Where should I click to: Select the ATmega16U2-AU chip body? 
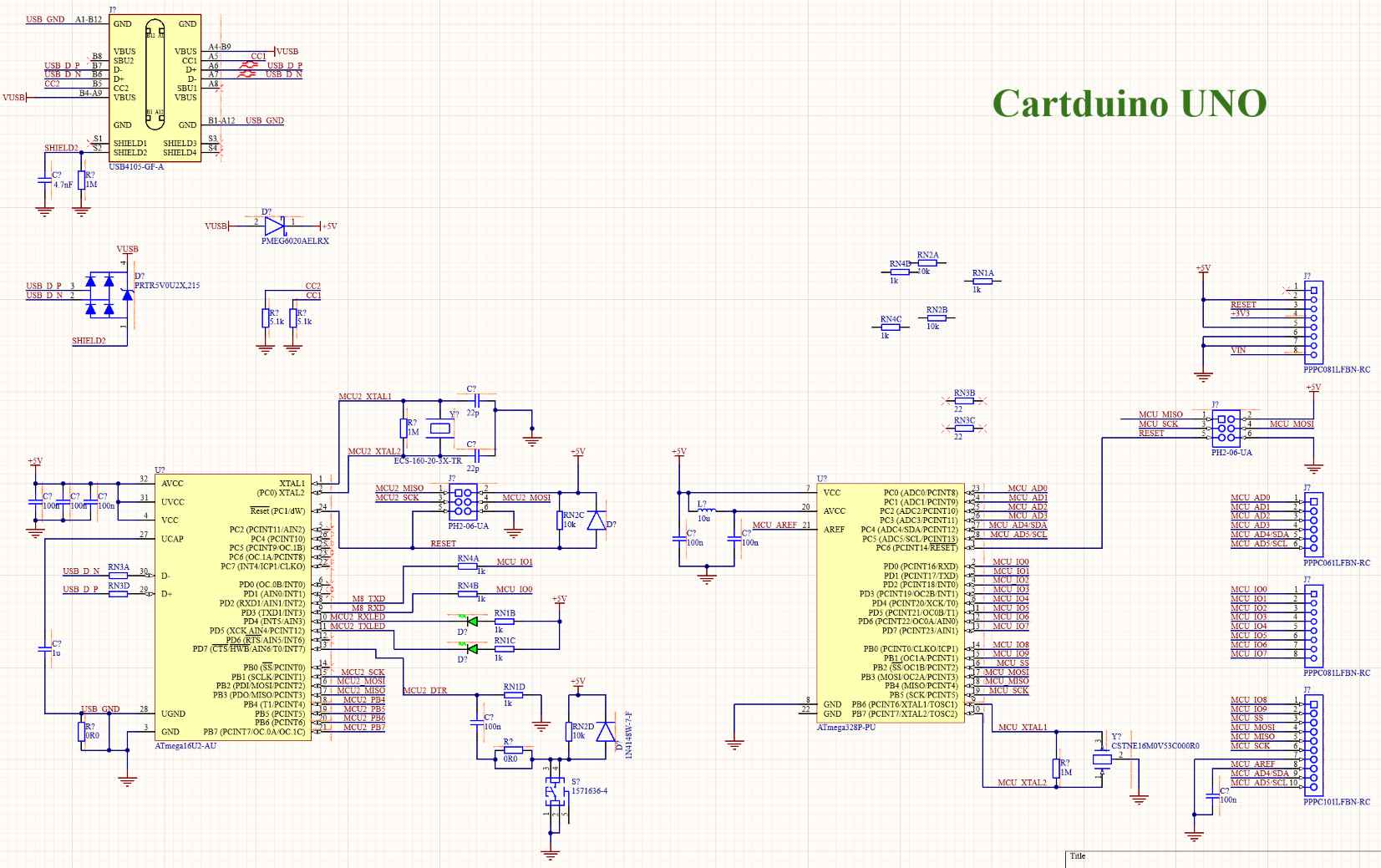point(232,607)
